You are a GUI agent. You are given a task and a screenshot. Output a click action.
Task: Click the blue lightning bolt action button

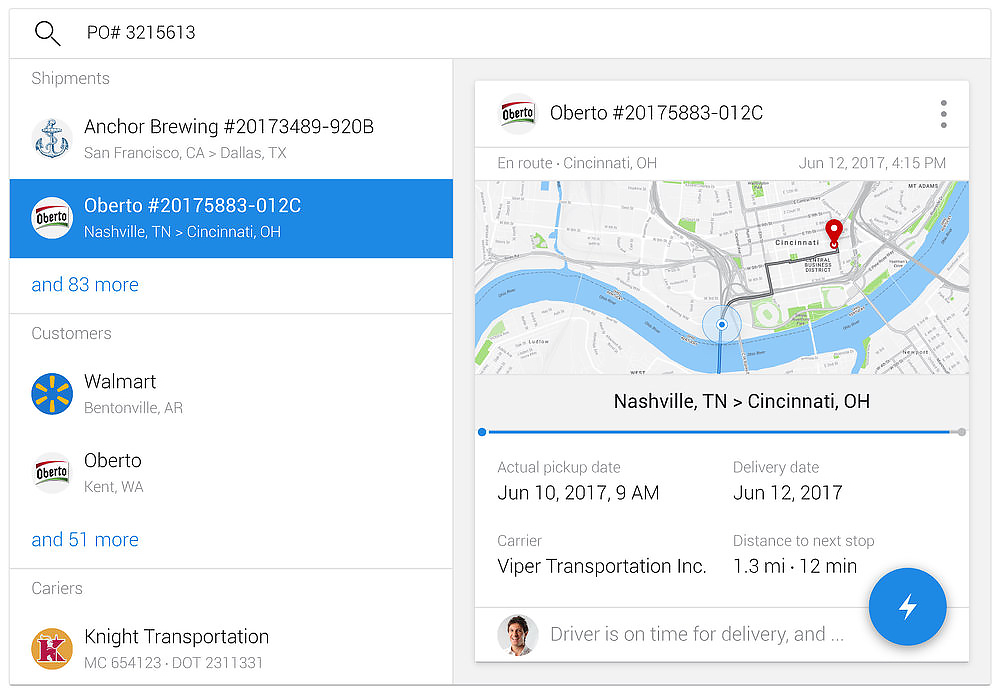(x=907, y=607)
